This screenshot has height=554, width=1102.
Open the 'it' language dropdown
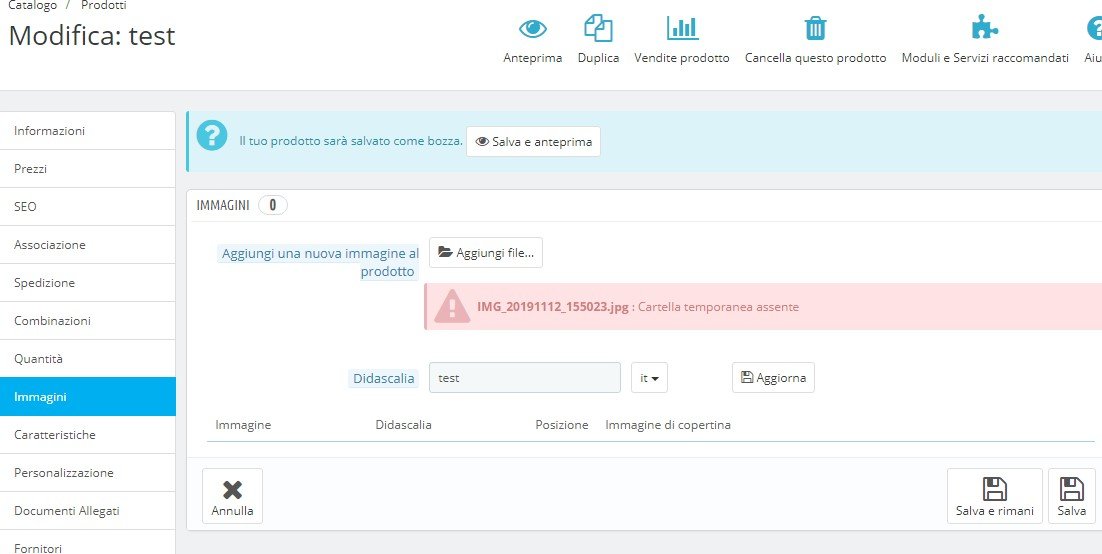click(x=649, y=378)
